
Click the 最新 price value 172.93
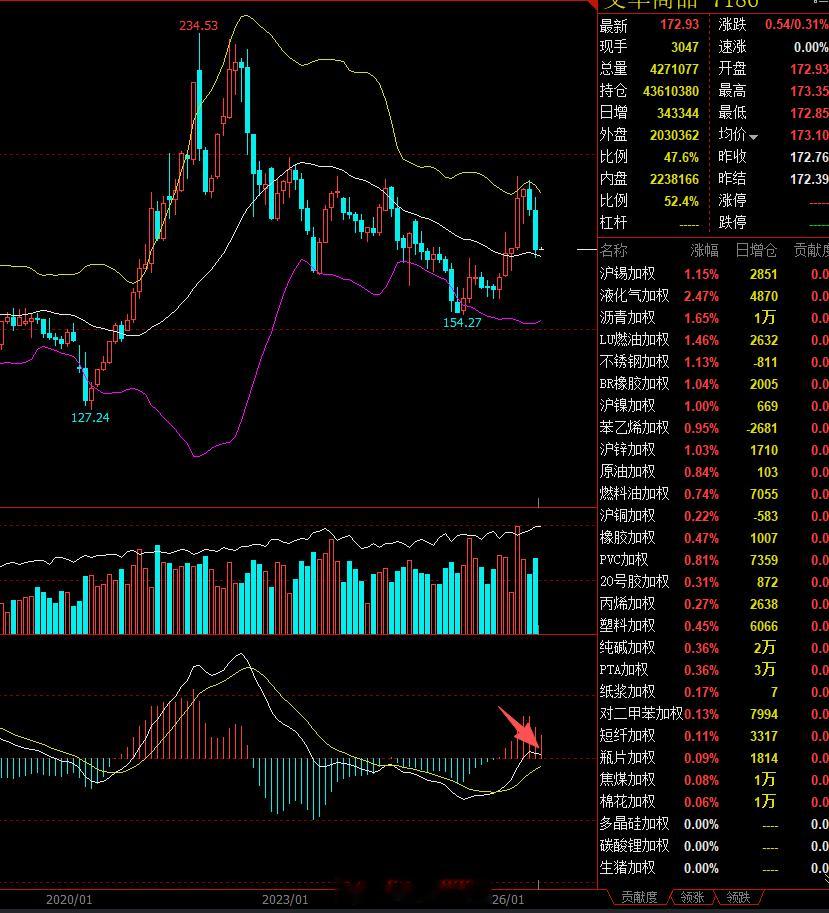coord(679,24)
